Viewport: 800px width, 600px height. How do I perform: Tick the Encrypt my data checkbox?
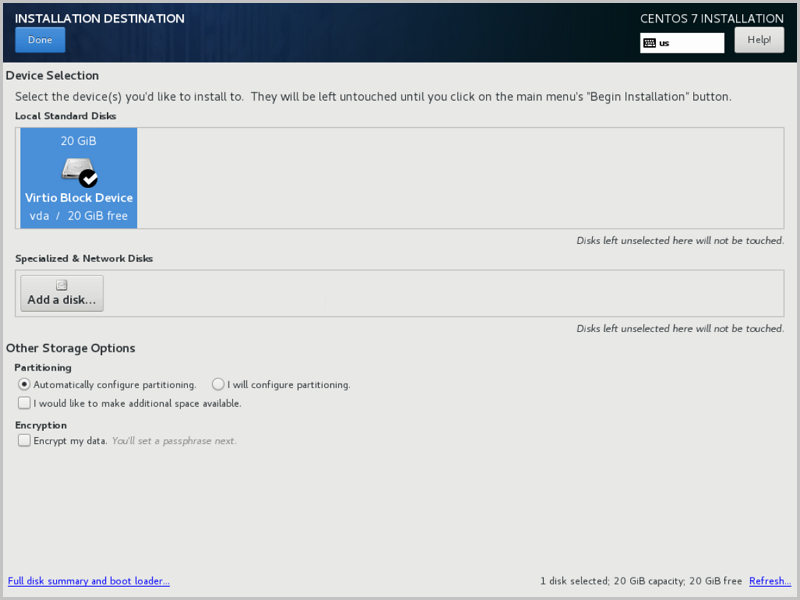[x=24, y=440]
